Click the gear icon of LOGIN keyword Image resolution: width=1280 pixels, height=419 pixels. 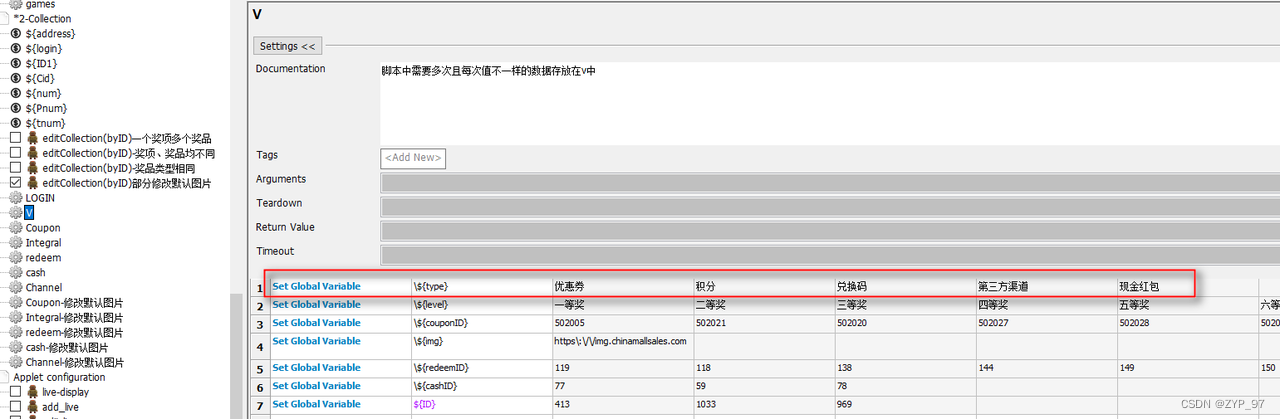[x=16, y=198]
